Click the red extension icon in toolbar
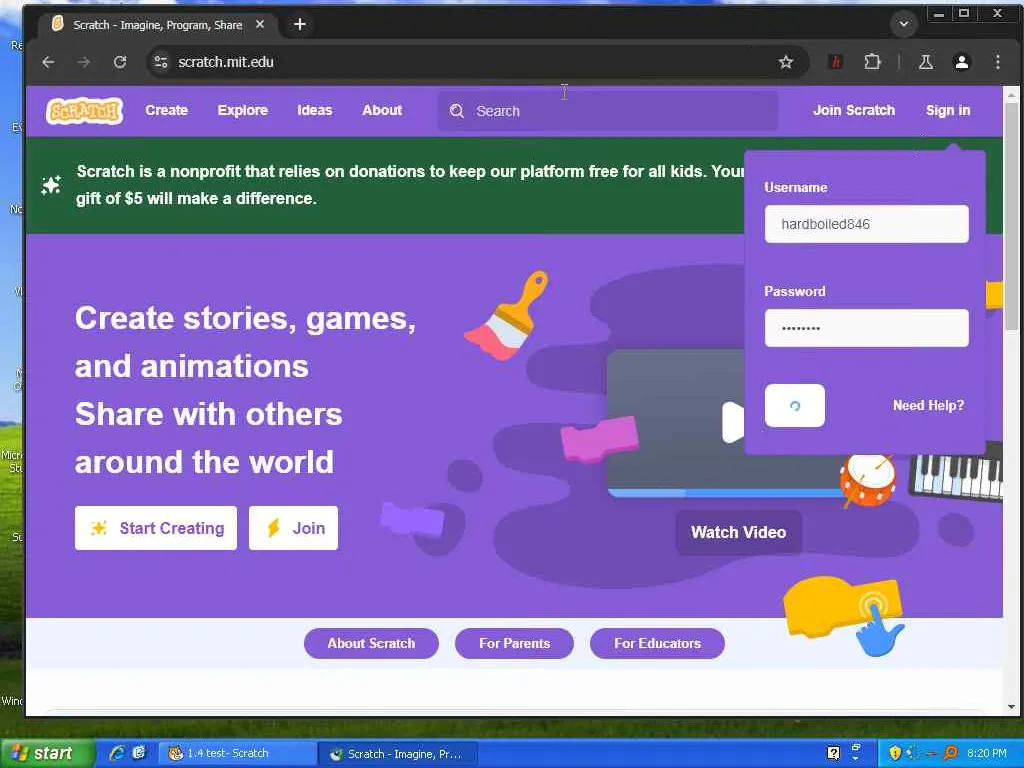This screenshot has width=1024, height=768. [x=835, y=62]
